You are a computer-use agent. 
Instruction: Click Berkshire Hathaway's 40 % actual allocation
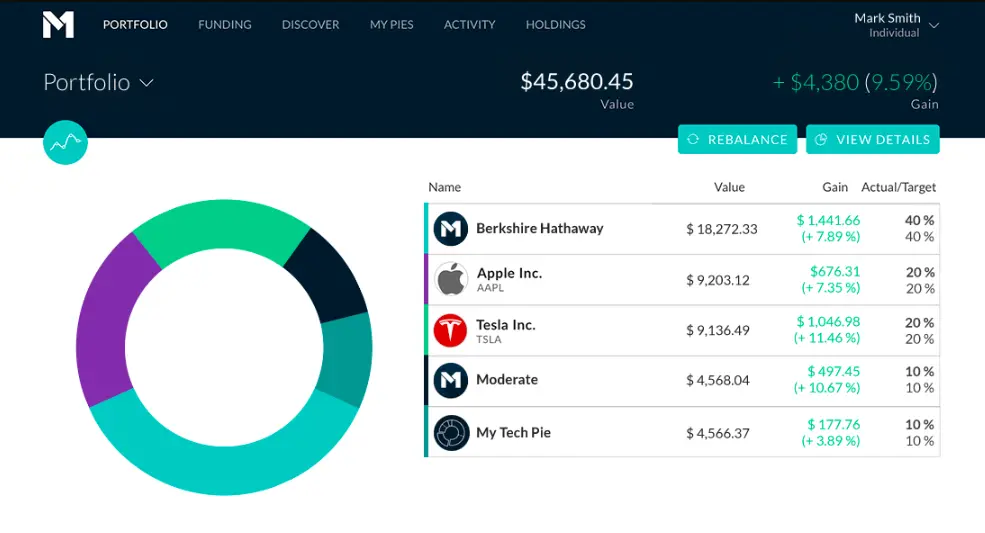pos(919,220)
